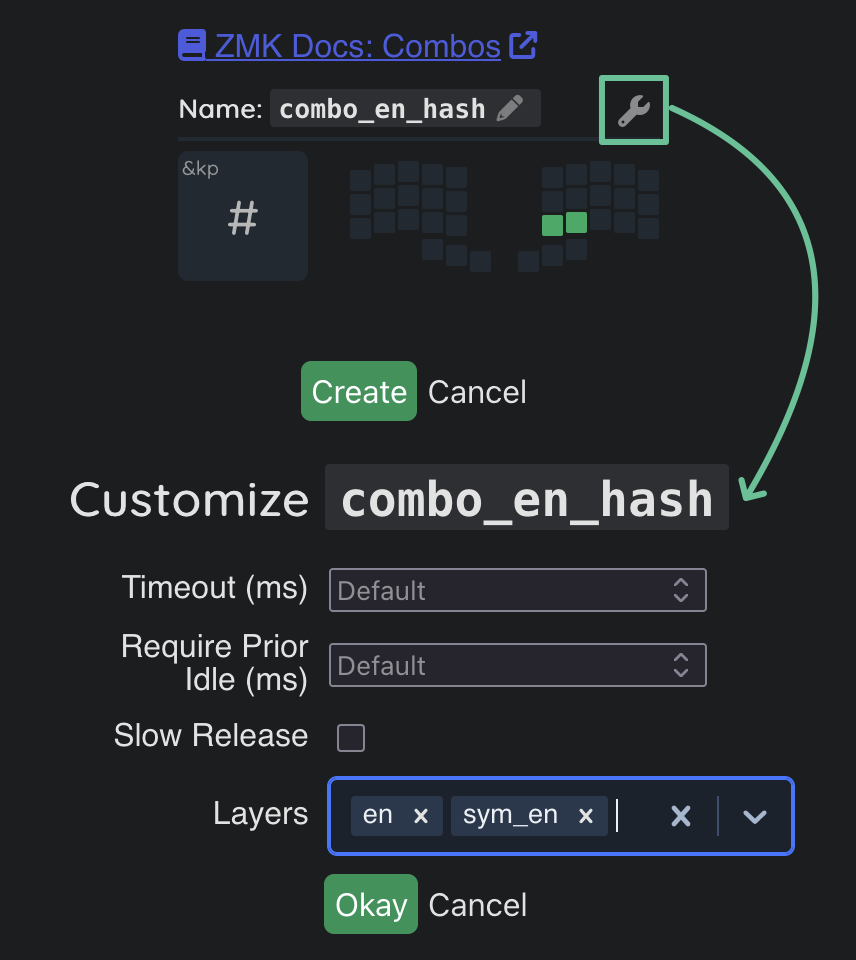Click the external link icon after Combos
The width and height of the screenshot is (856, 960).
click(523, 45)
